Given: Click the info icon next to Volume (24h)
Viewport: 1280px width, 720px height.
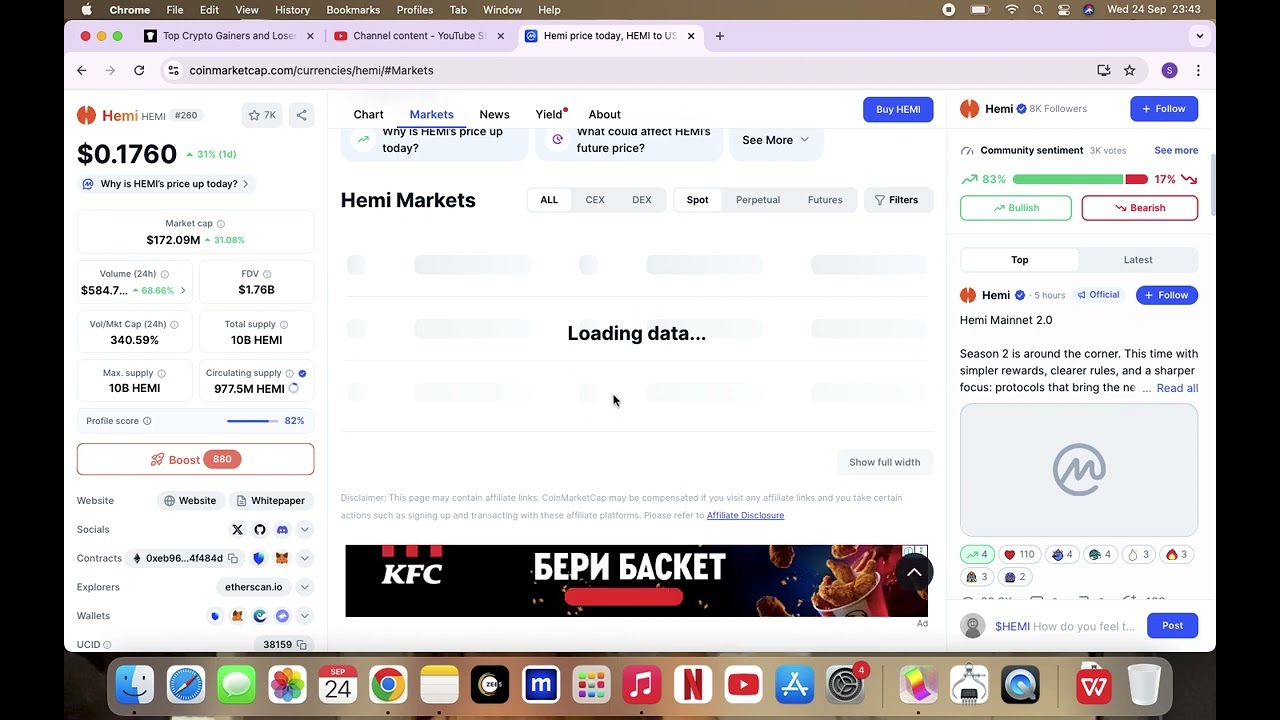Looking at the screenshot, I should tap(165, 274).
